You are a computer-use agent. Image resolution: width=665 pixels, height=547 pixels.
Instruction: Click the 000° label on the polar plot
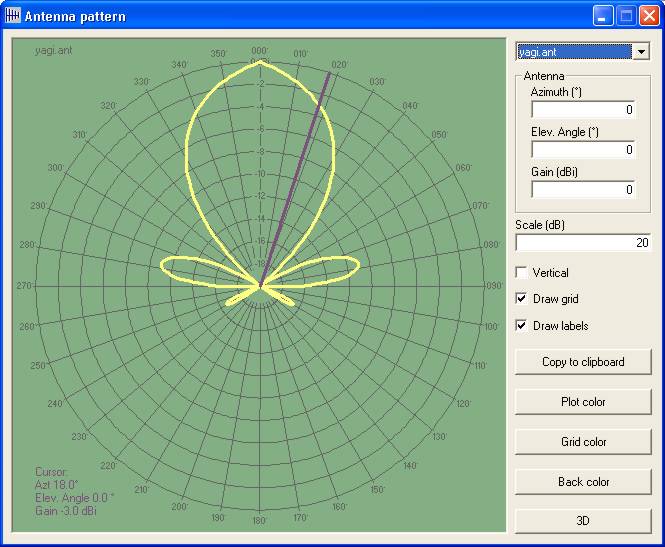(x=259, y=51)
